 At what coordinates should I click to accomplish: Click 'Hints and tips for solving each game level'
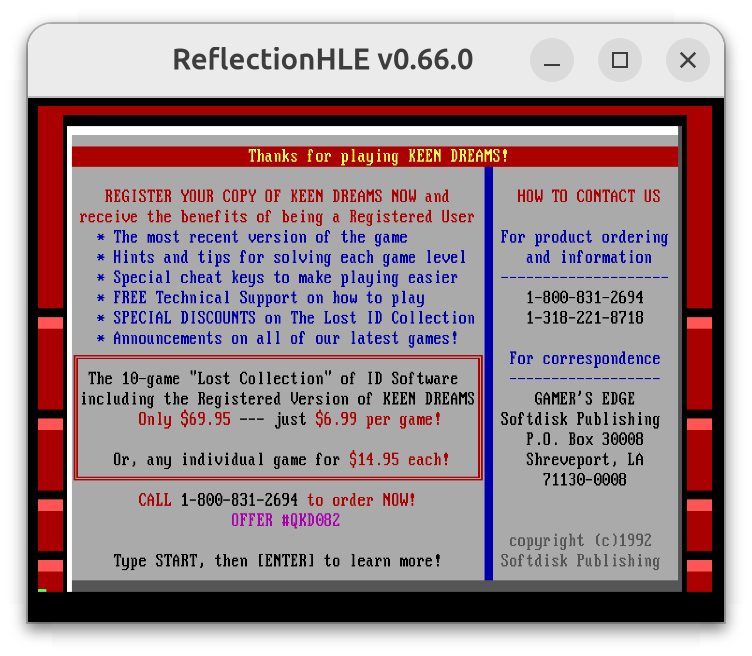pyautogui.click(x=290, y=258)
